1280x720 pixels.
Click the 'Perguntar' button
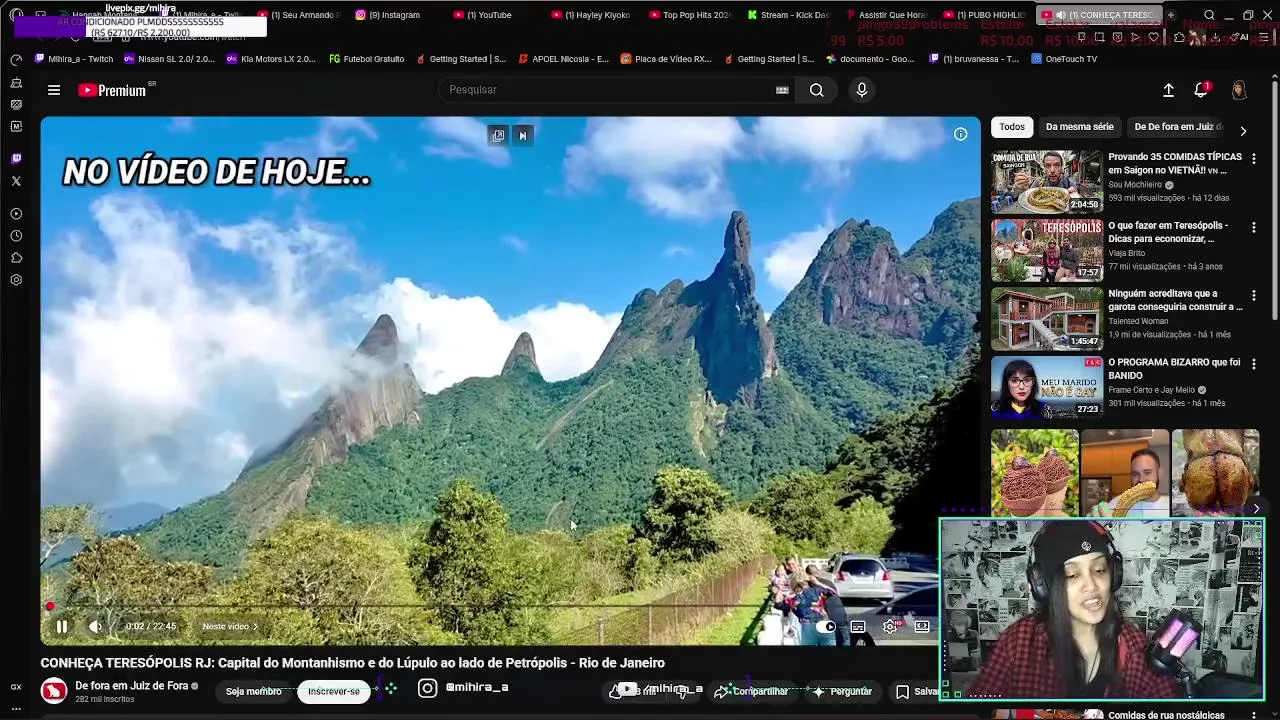pyautogui.click(x=842, y=691)
